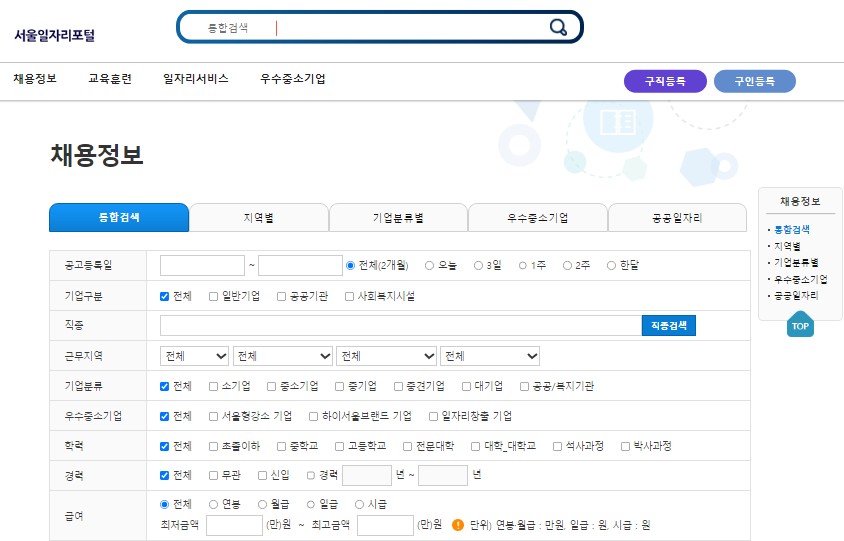This screenshot has width=844, height=541.
Task: Open the third 근무지역 dropdown
Action: click(x=386, y=356)
